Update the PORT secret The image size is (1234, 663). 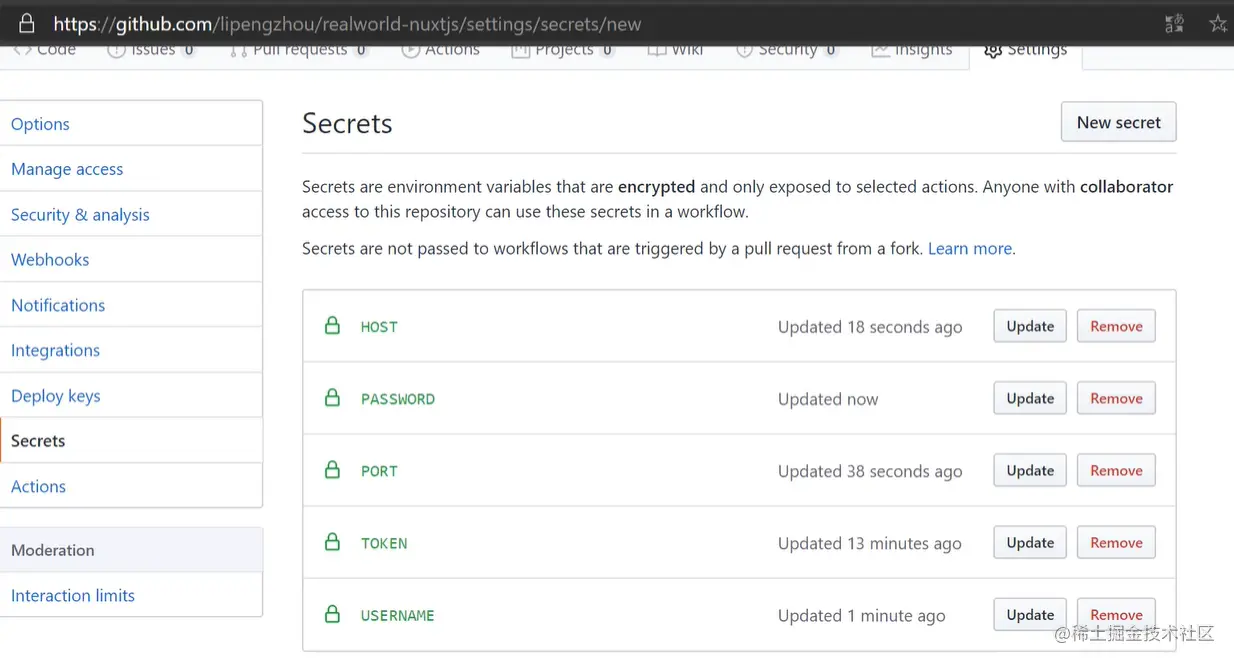pyautogui.click(x=1030, y=470)
